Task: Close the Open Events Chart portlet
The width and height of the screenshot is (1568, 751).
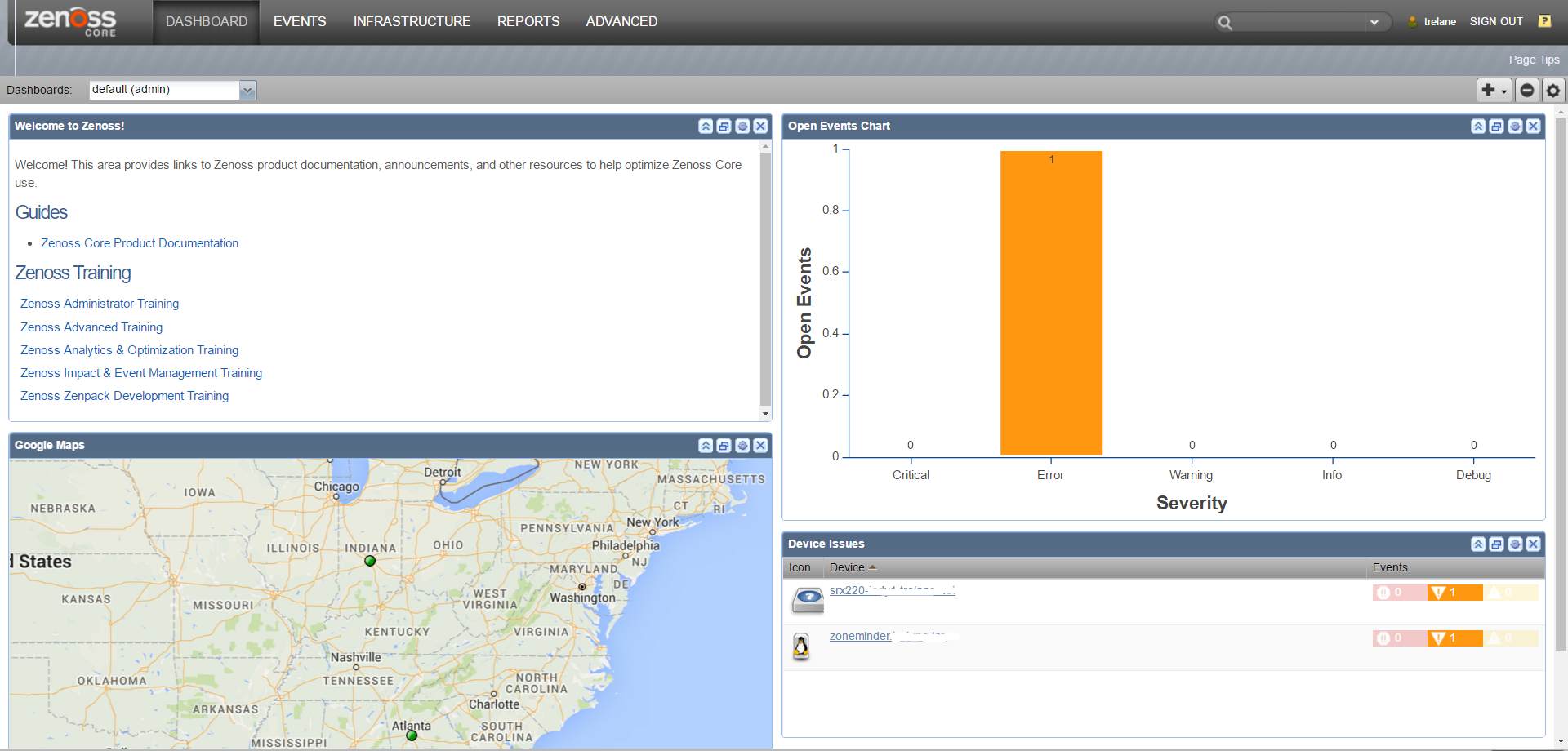Action: (1533, 126)
